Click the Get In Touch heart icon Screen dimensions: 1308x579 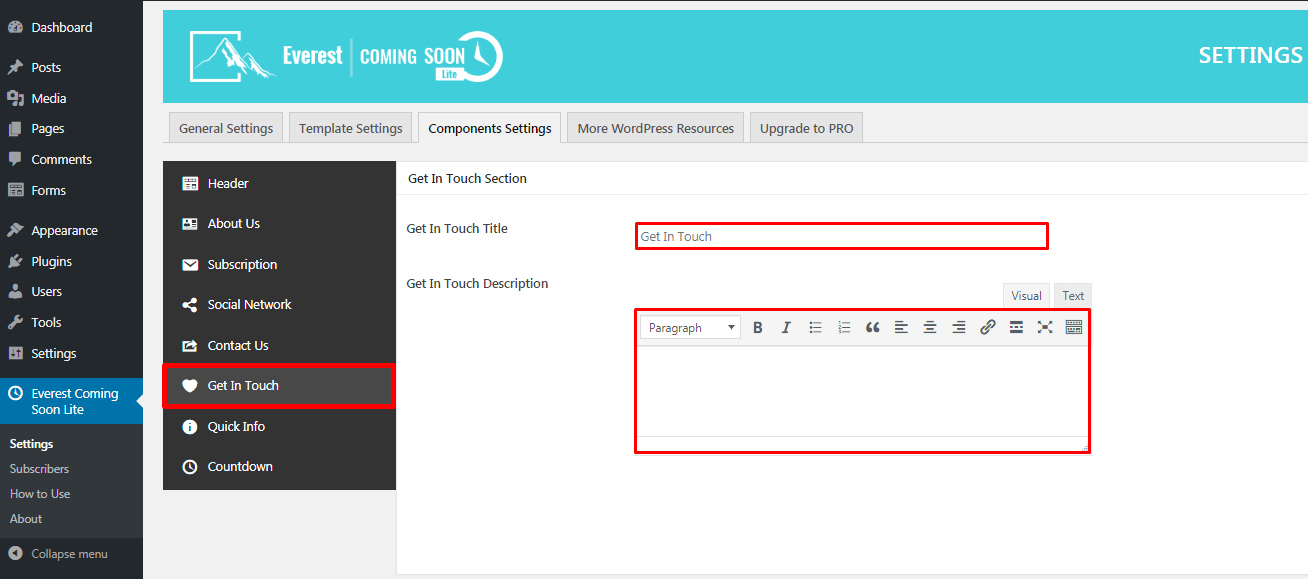[x=190, y=386]
